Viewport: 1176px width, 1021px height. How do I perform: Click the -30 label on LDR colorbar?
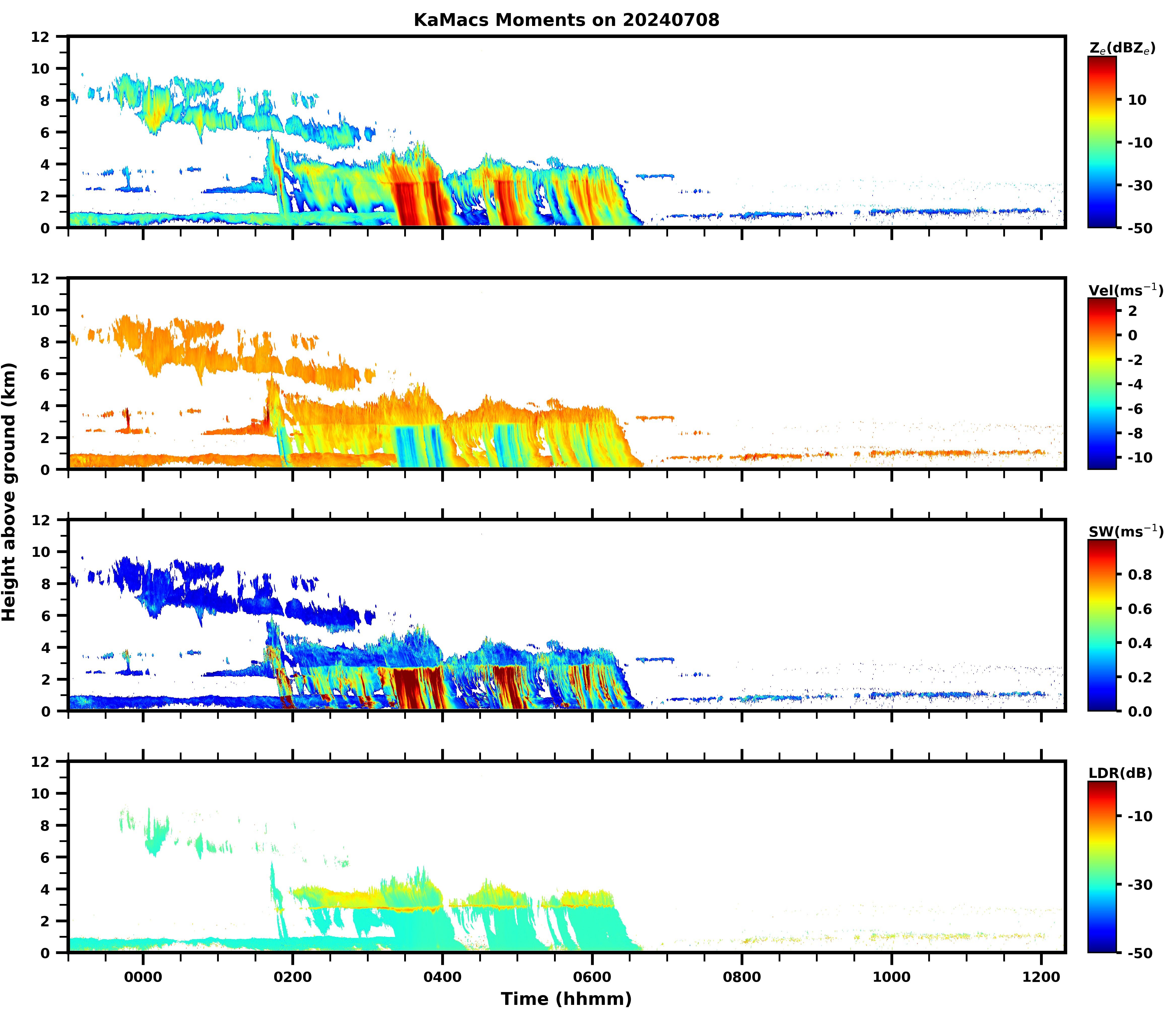pos(1140,885)
